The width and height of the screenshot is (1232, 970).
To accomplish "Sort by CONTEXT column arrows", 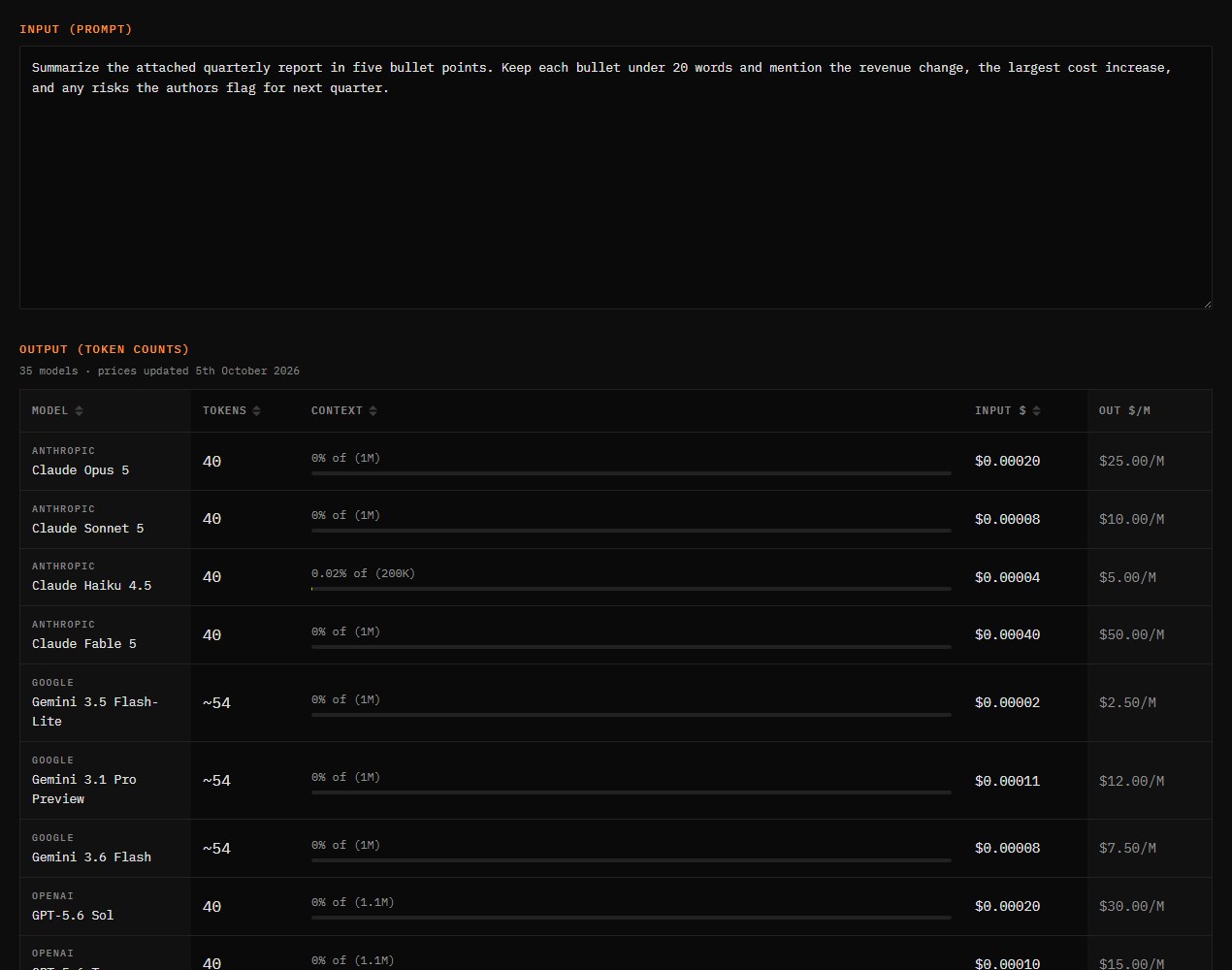I will click(x=373, y=411).
